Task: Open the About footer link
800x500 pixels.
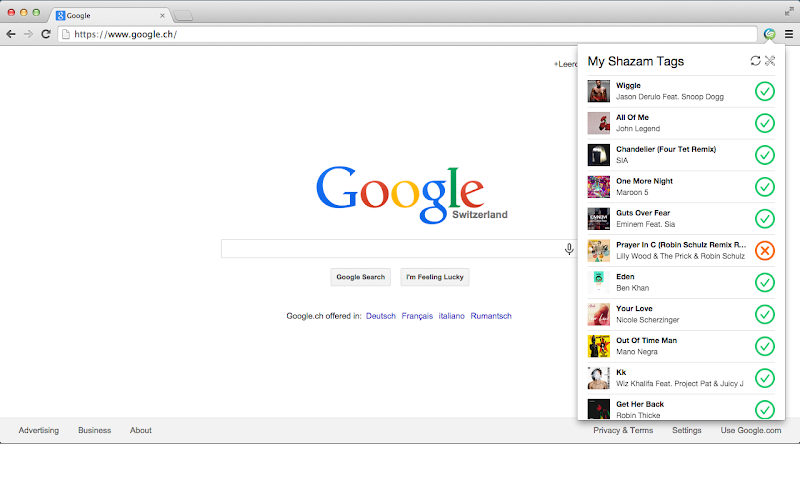Action: [140, 430]
